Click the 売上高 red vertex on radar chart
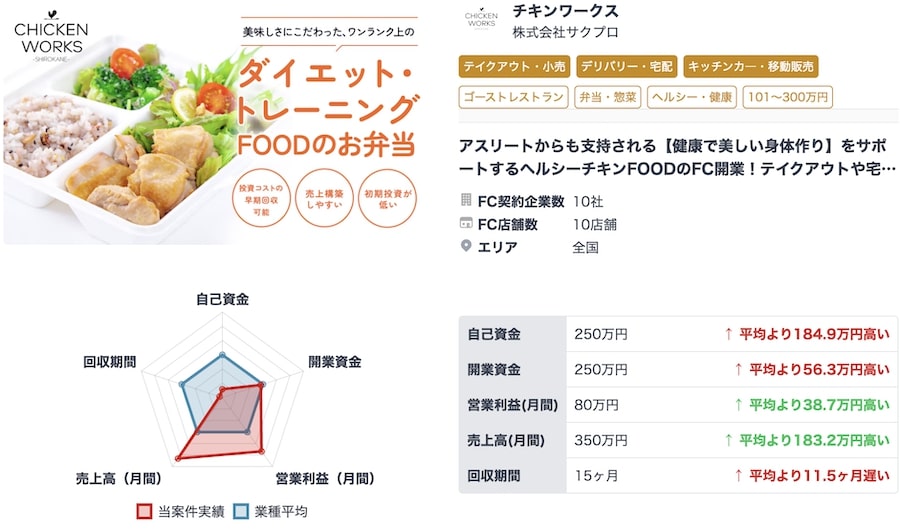This screenshot has width=900, height=530. pos(178,458)
